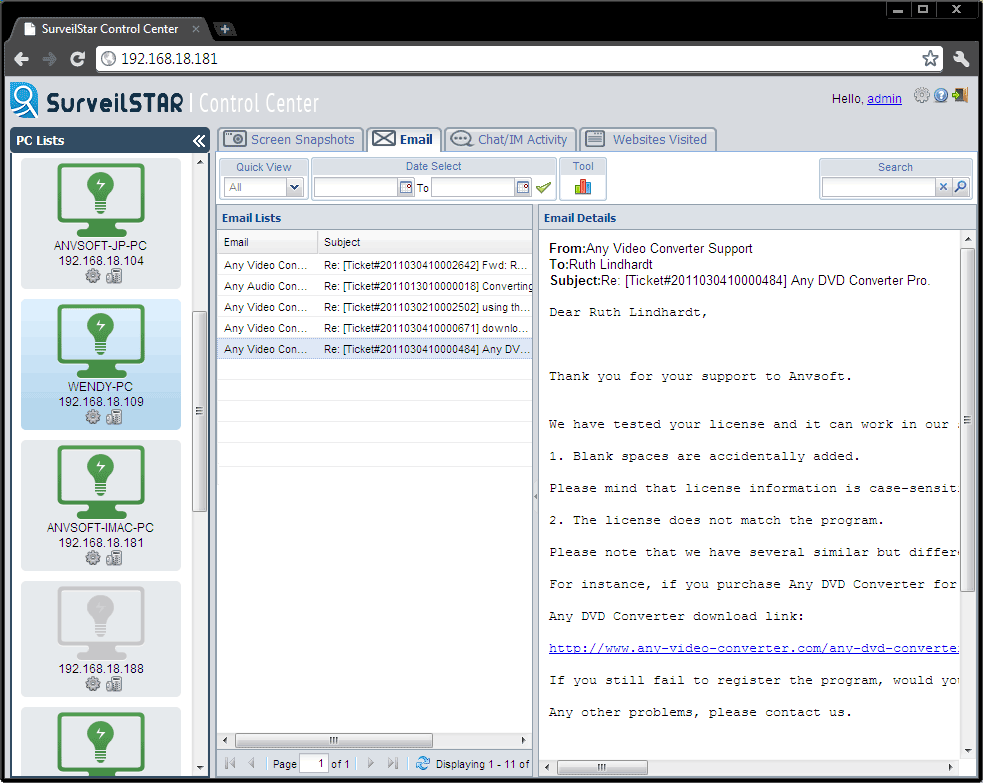Open the end date calendar picker
Screen dimensions: 983x783
[x=523, y=187]
